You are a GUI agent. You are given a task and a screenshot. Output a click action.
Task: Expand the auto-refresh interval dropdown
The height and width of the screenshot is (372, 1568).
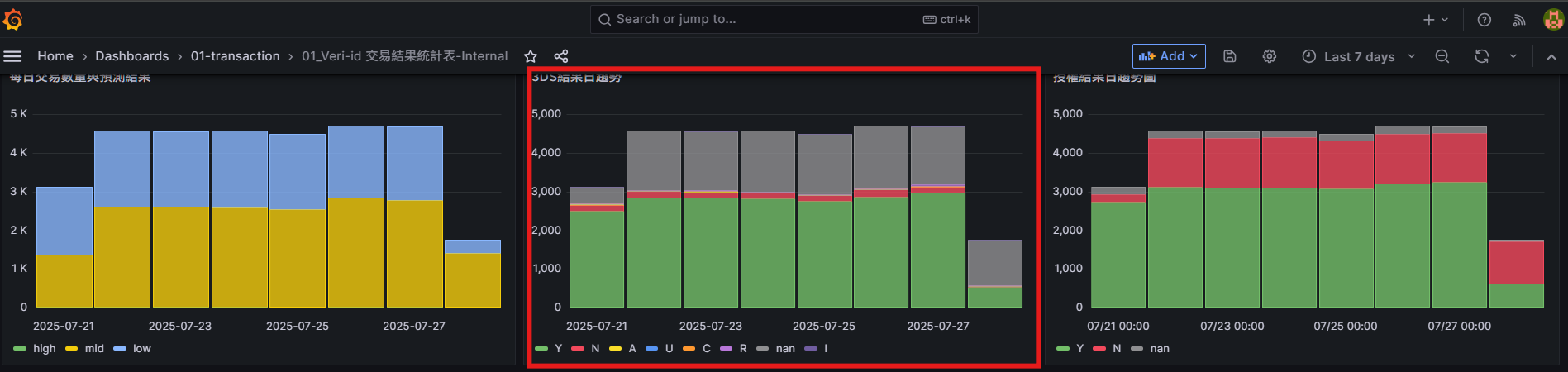1513,56
